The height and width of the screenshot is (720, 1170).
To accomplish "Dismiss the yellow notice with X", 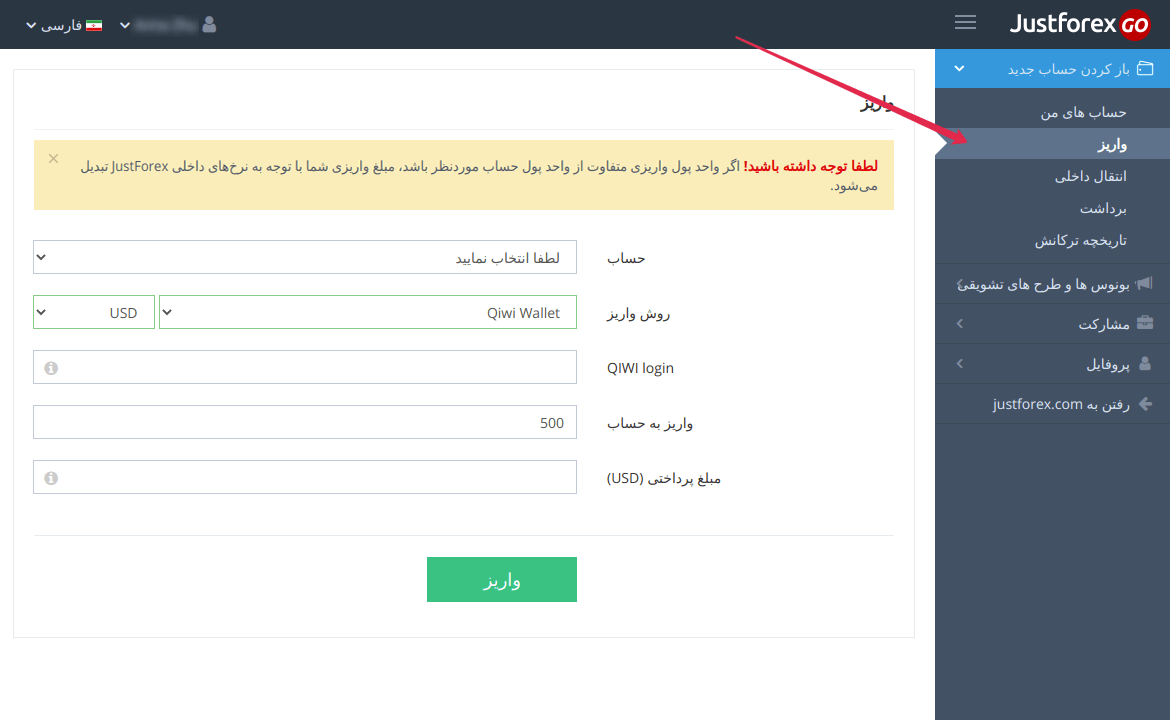I will coord(54,158).
